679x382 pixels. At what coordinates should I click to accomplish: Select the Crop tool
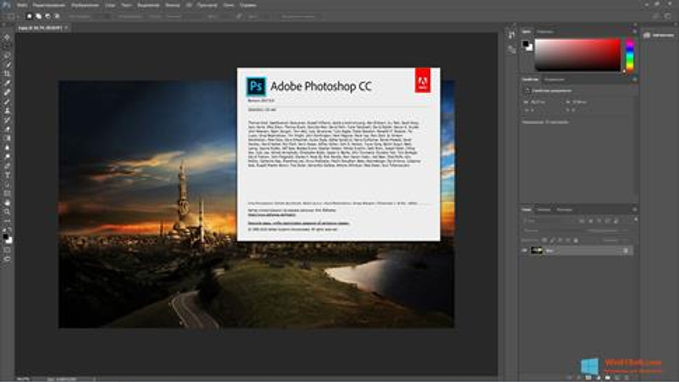coord(7,74)
